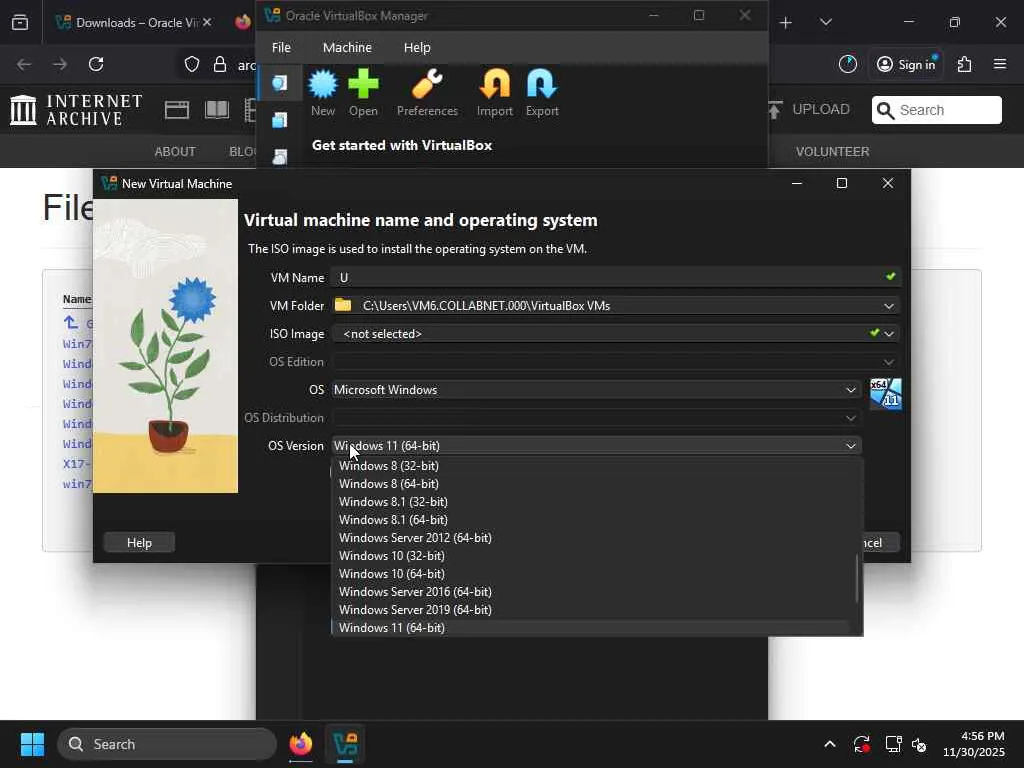The width and height of the screenshot is (1024, 768).
Task: Open Firefox hamburger application menu
Action: (x=1000, y=64)
